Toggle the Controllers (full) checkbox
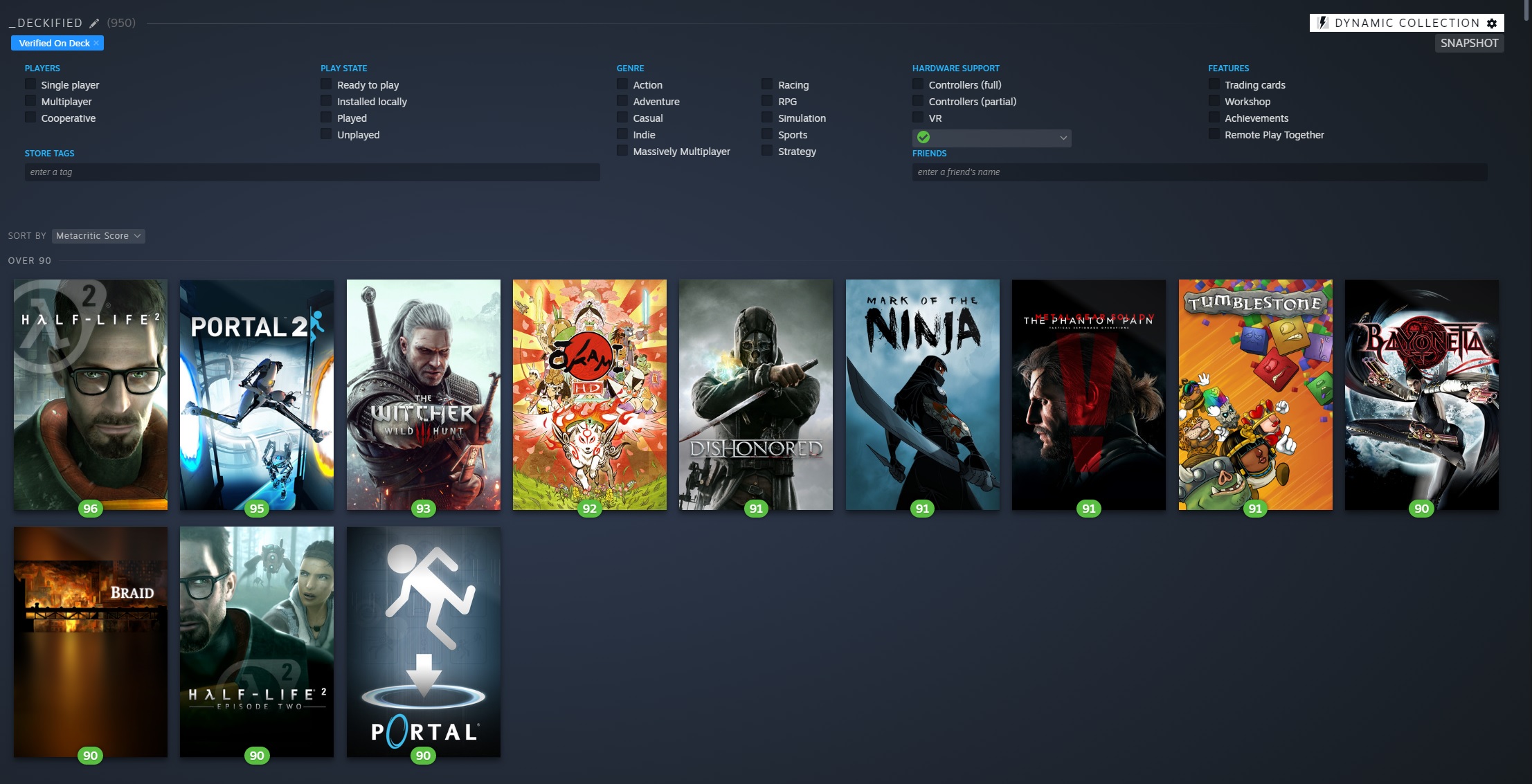 pyautogui.click(x=918, y=84)
